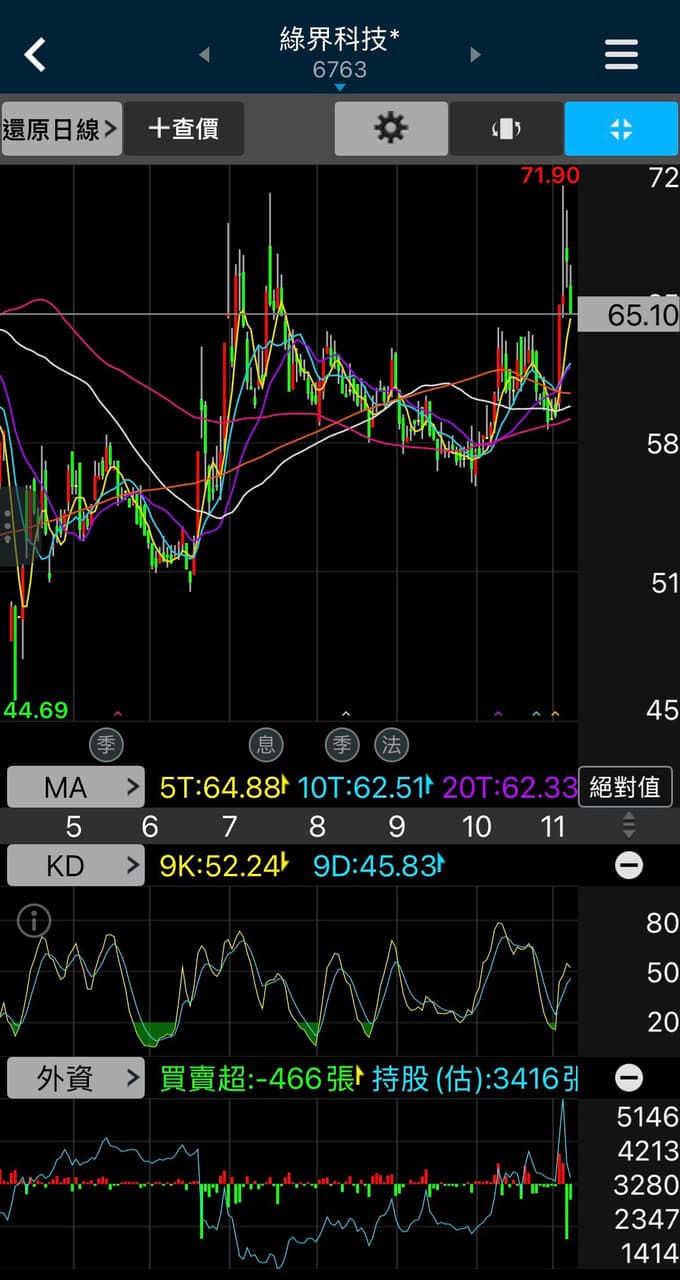Viewport: 680px width, 1280px height.
Task: Collapse the KD panel with minus icon
Action: [x=629, y=866]
